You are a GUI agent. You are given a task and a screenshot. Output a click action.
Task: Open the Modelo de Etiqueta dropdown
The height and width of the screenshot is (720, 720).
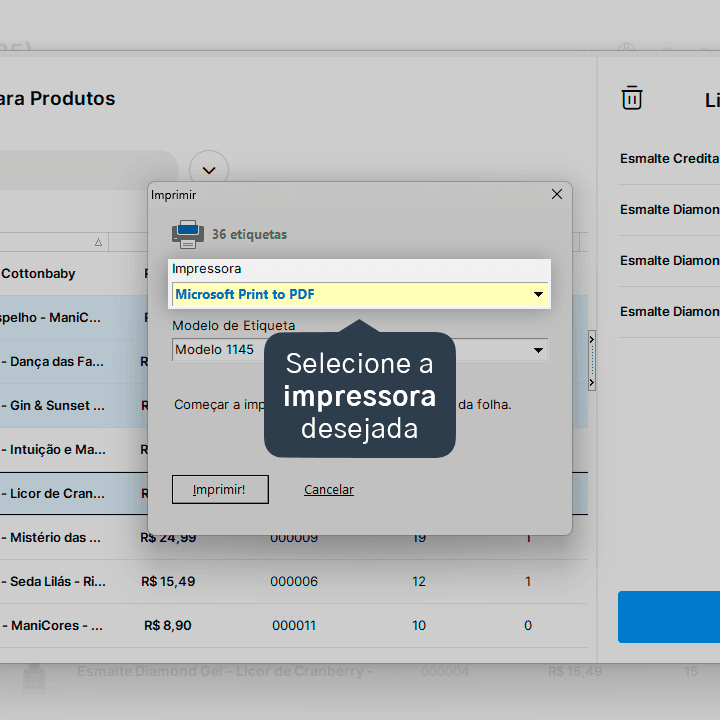pyautogui.click(x=360, y=350)
